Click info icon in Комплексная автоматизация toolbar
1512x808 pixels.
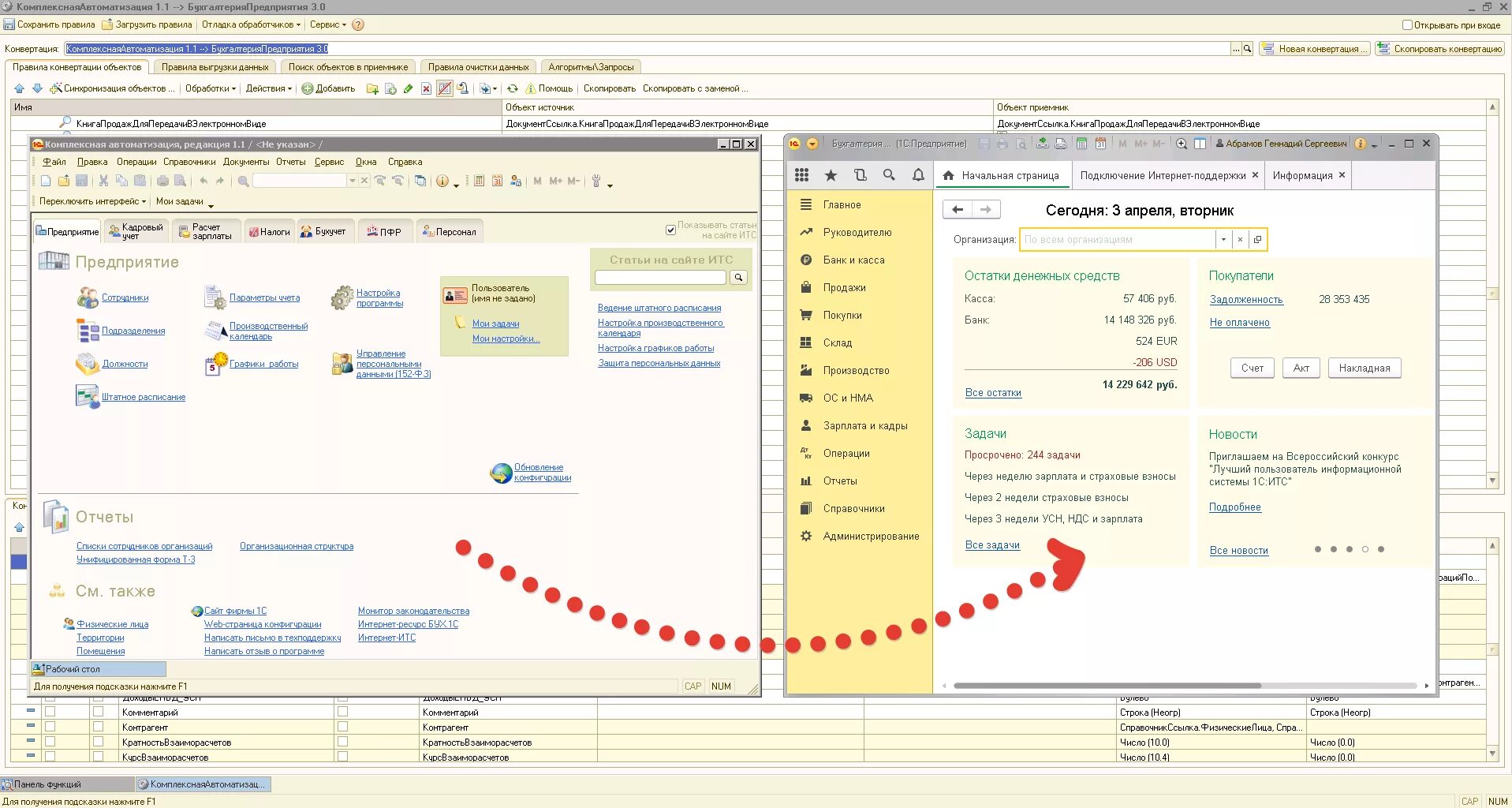click(x=442, y=181)
